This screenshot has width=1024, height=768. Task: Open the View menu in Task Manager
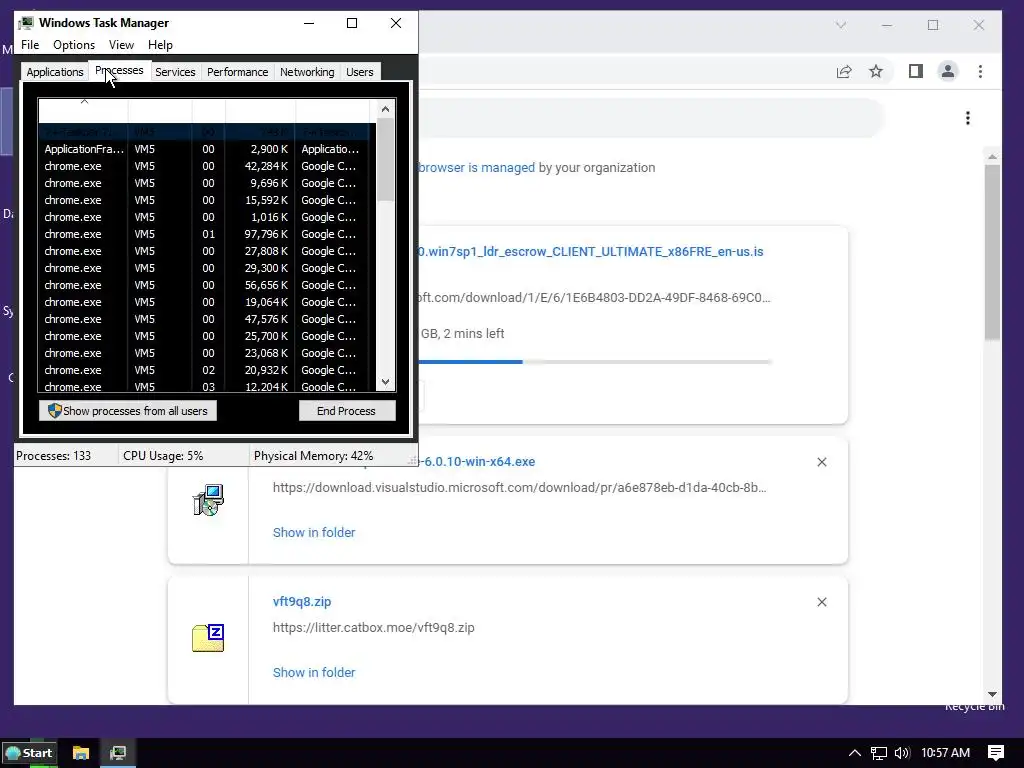tap(121, 45)
